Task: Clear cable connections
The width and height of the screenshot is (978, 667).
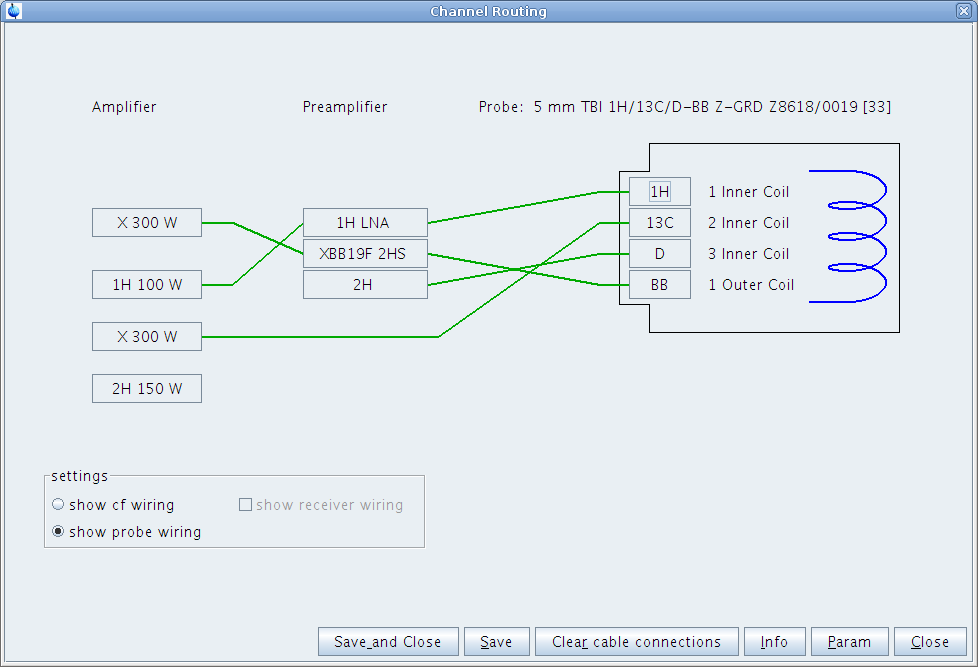Action: coord(636,642)
